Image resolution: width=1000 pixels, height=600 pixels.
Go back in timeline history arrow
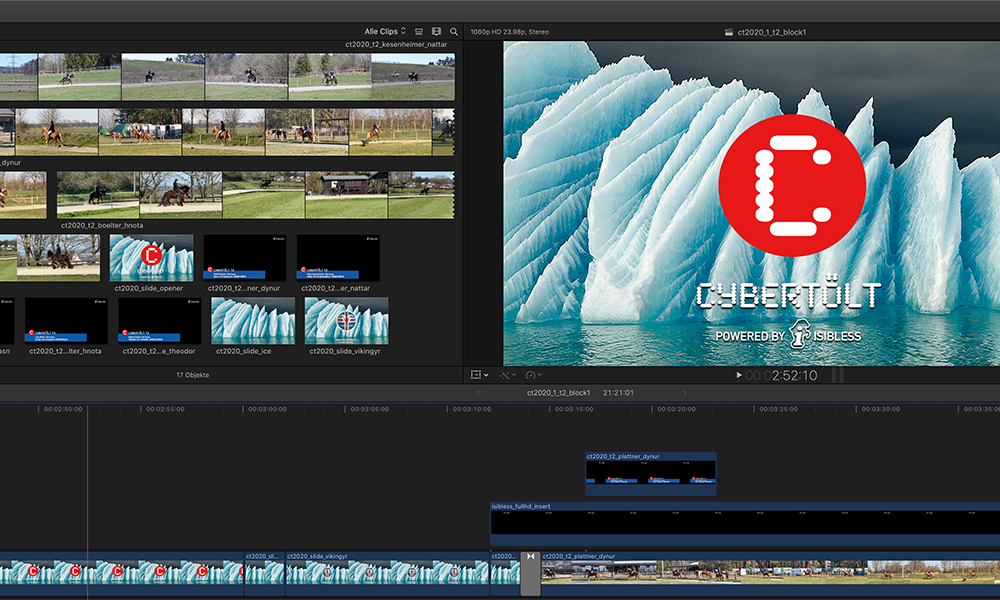479,393
